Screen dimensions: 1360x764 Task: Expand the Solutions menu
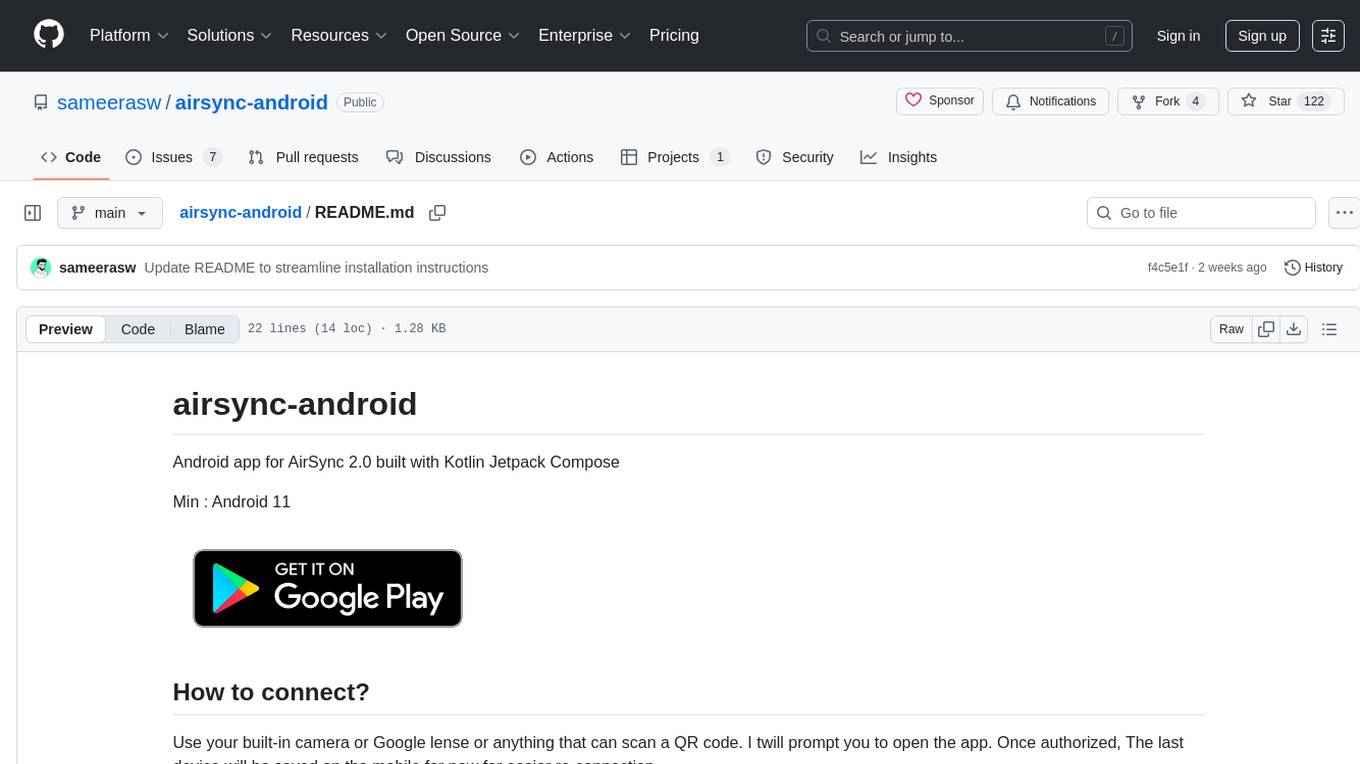[x=229, y=35]
